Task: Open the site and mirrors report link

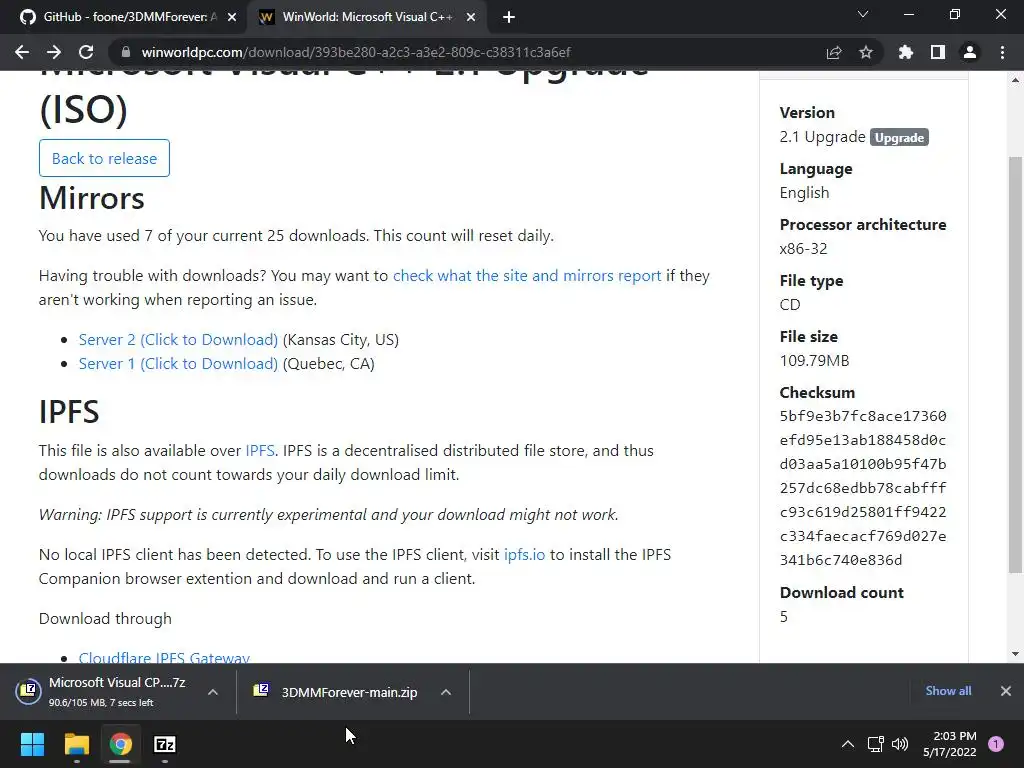Action: click(527, 276)
